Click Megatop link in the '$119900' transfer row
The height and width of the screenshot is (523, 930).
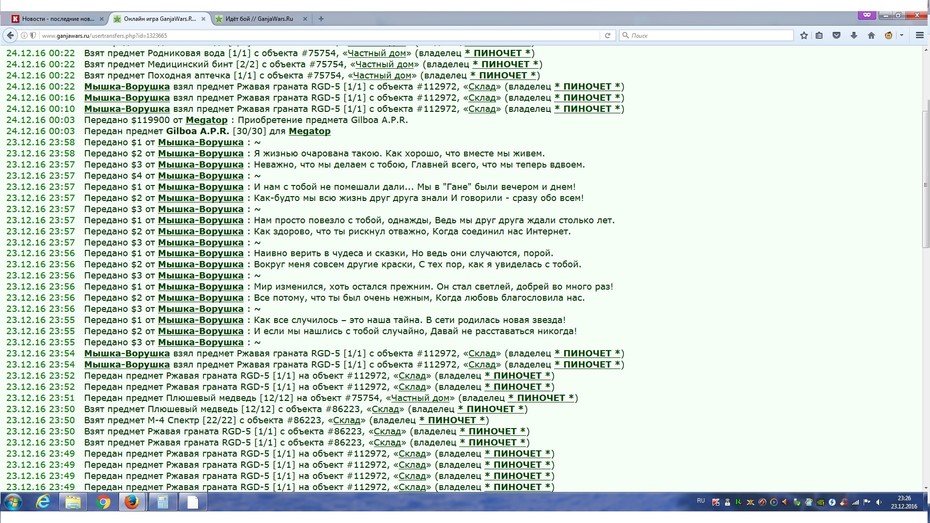(x=206, y=120)
